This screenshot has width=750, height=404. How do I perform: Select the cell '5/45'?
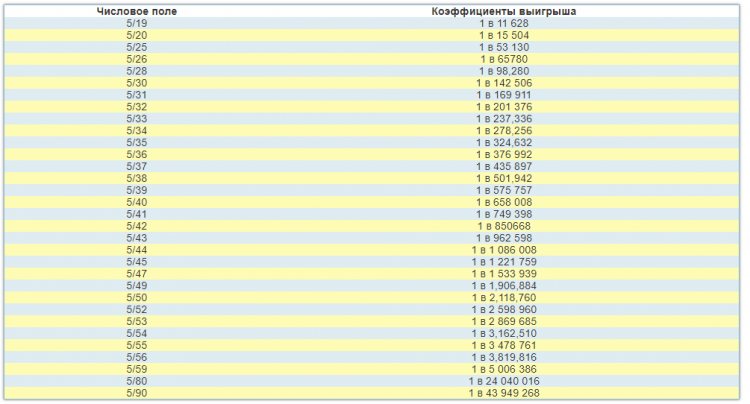137,262
